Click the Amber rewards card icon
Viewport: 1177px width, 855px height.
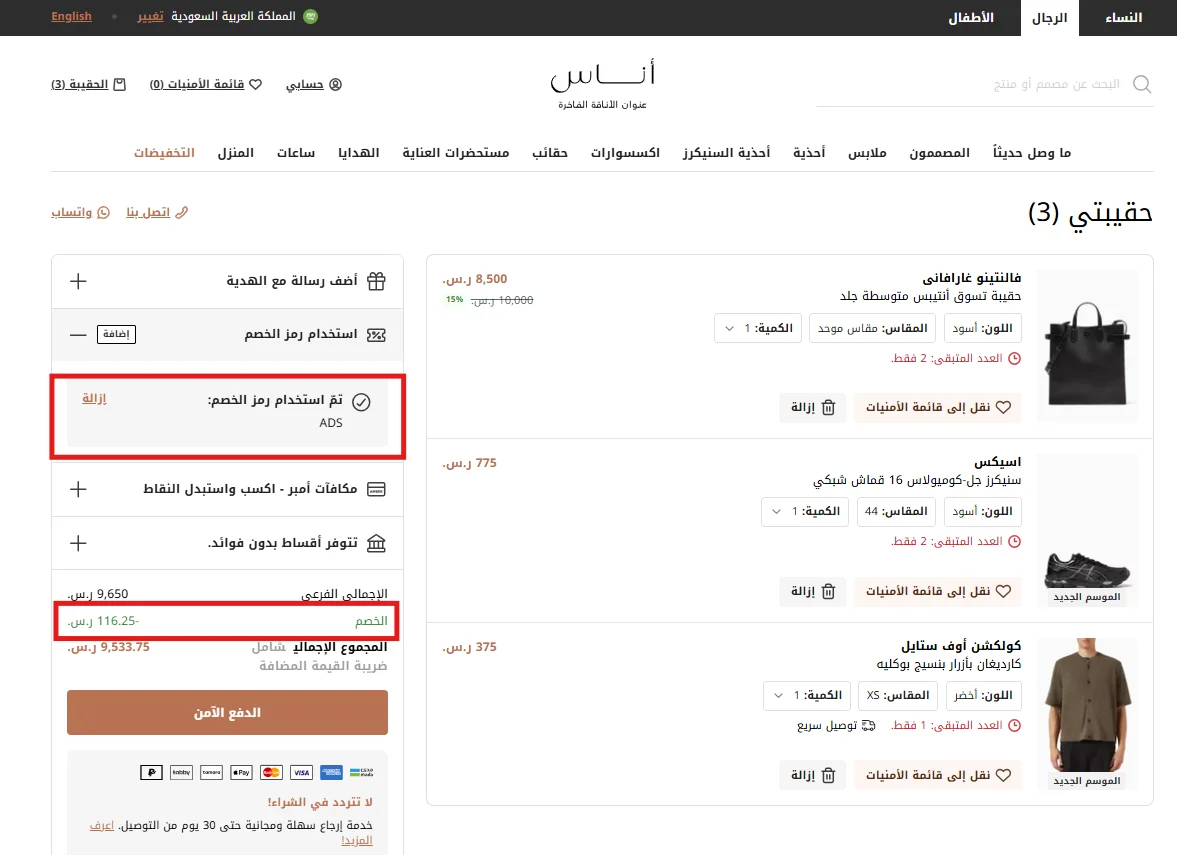376,489
